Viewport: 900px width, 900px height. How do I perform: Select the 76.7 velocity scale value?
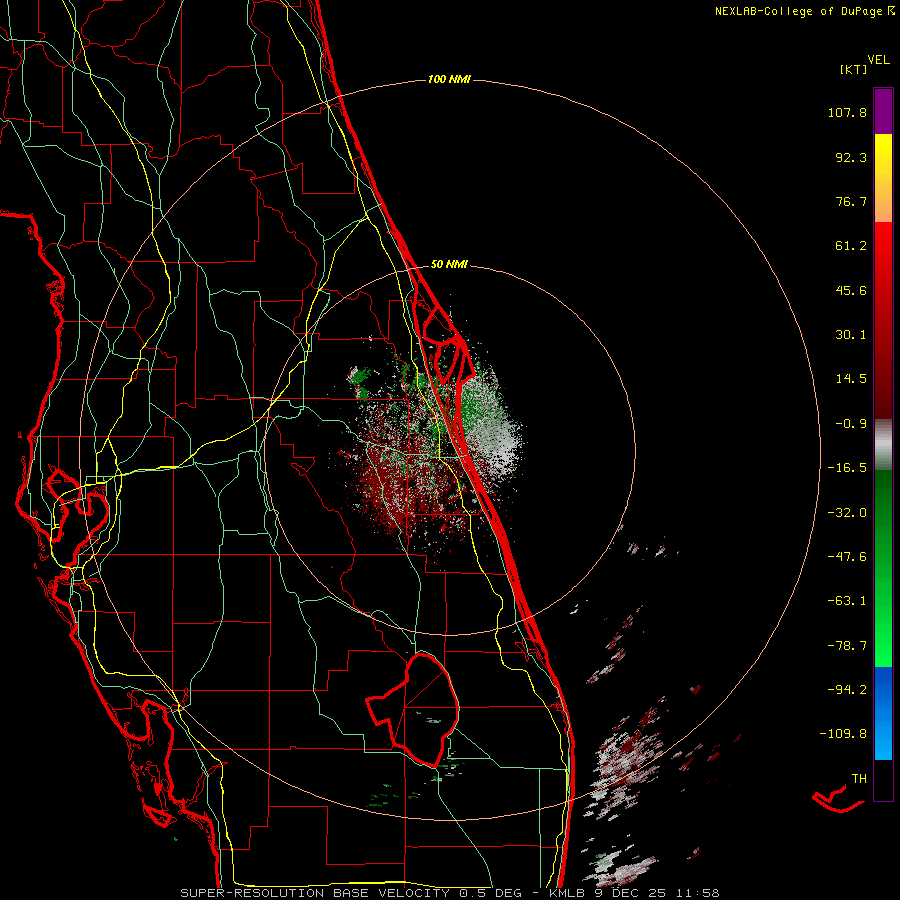click(x=851, y=201)
